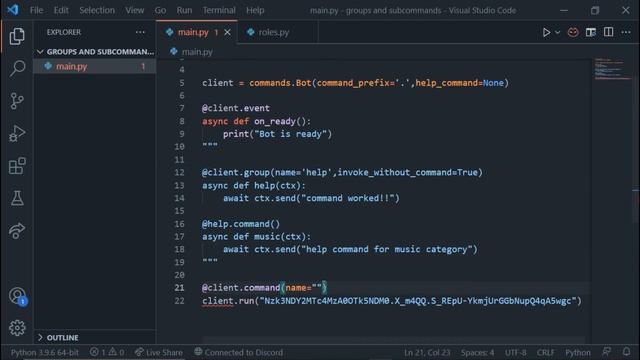Open the Testing flask icon
640x360 pixels.
pyautogui.click(x=17, y=198)
